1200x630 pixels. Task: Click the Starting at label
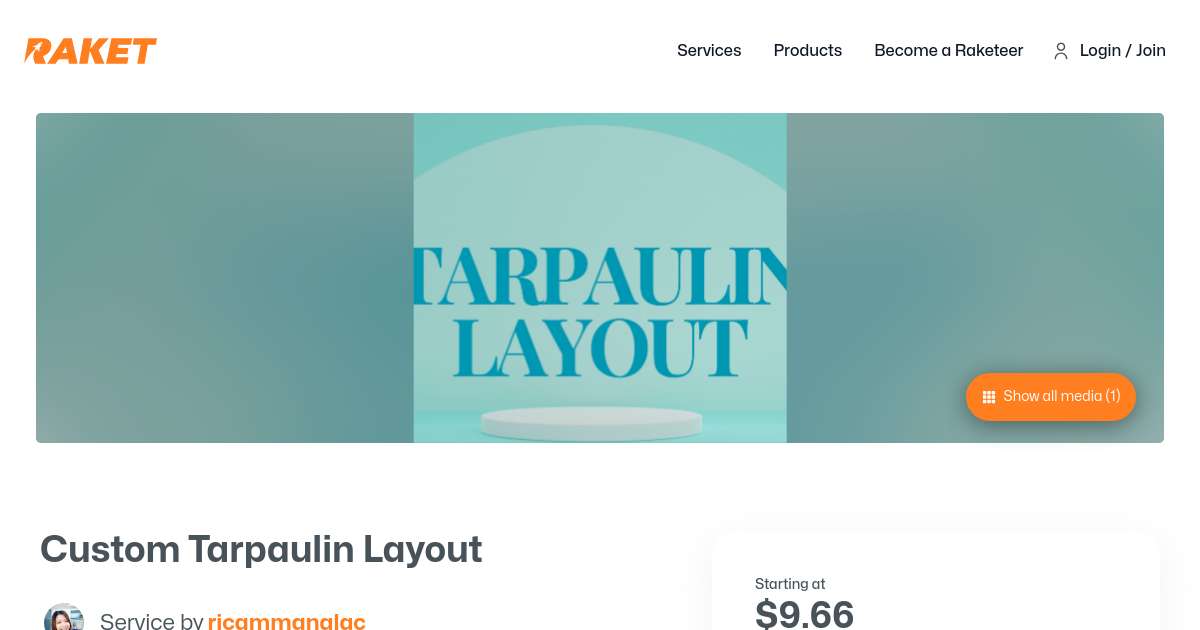[x=790, y=584]
